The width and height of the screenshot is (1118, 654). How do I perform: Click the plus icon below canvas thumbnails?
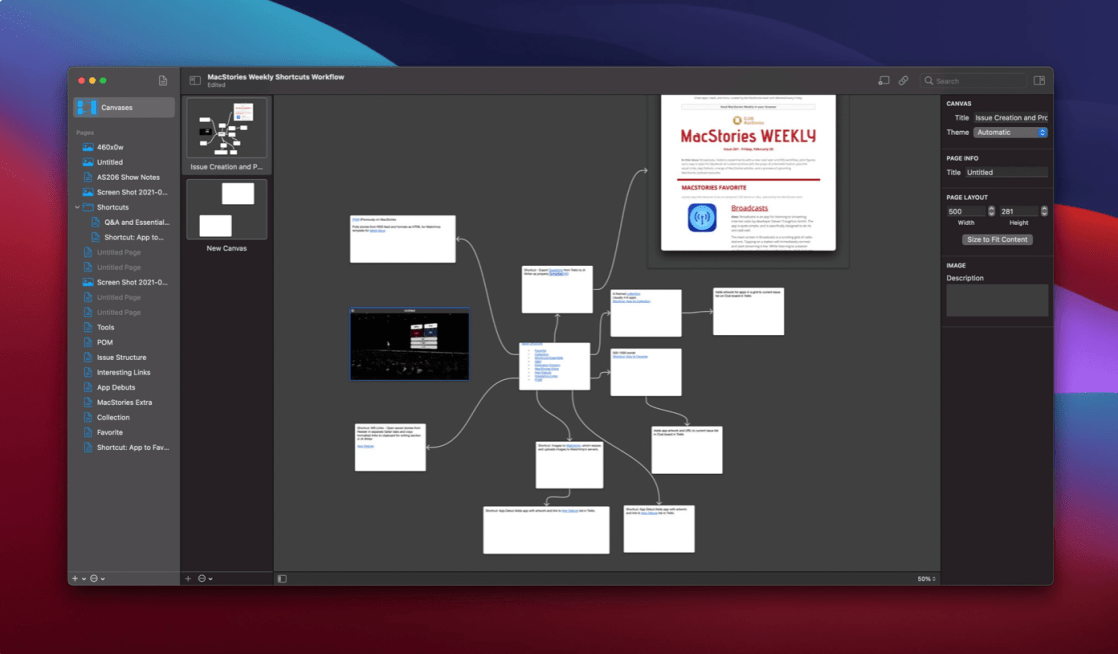click(x=188, y=579)
